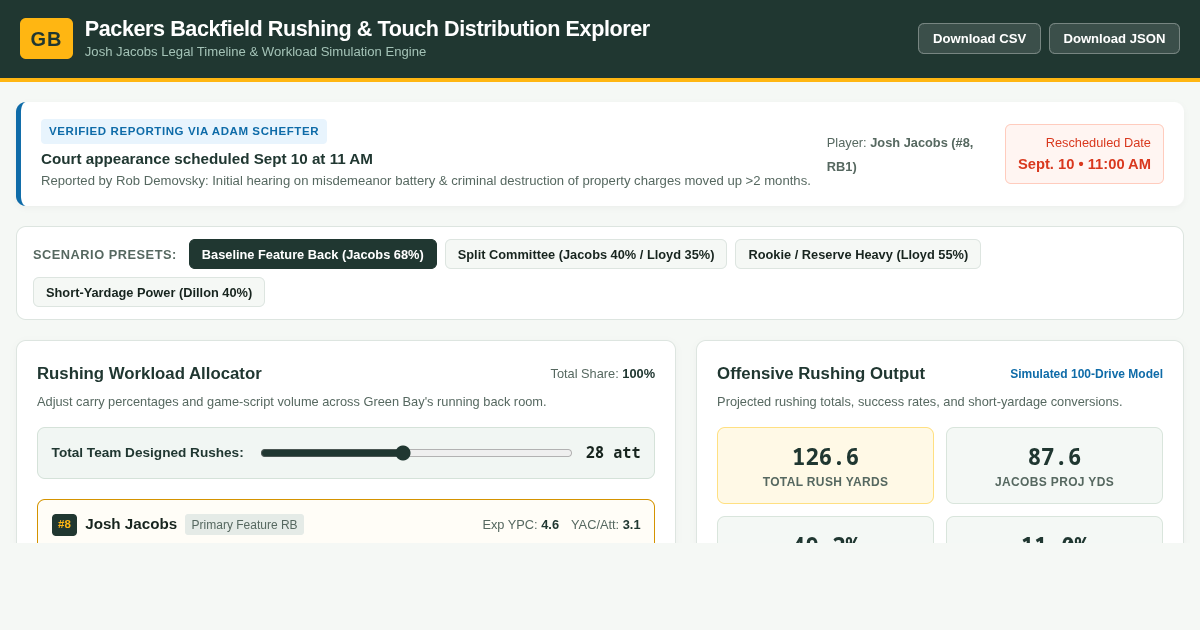Viewport: 1200px width, 630px height.
Task: Switch to Short-Yardage Power (Dillon 40%) preset
Action: [149, 292]
